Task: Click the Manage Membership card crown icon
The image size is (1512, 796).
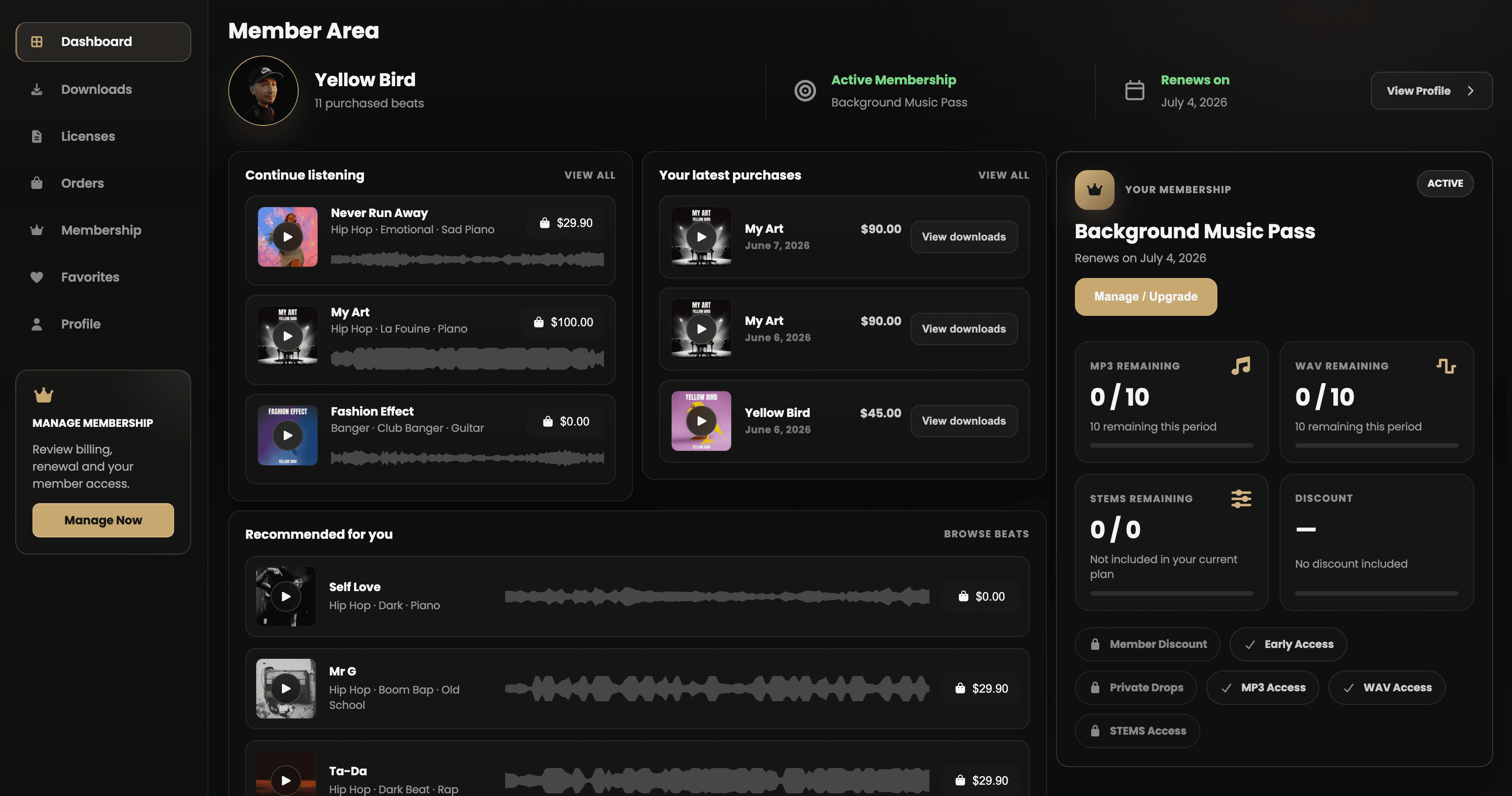Action: click(x=43, y=396)
